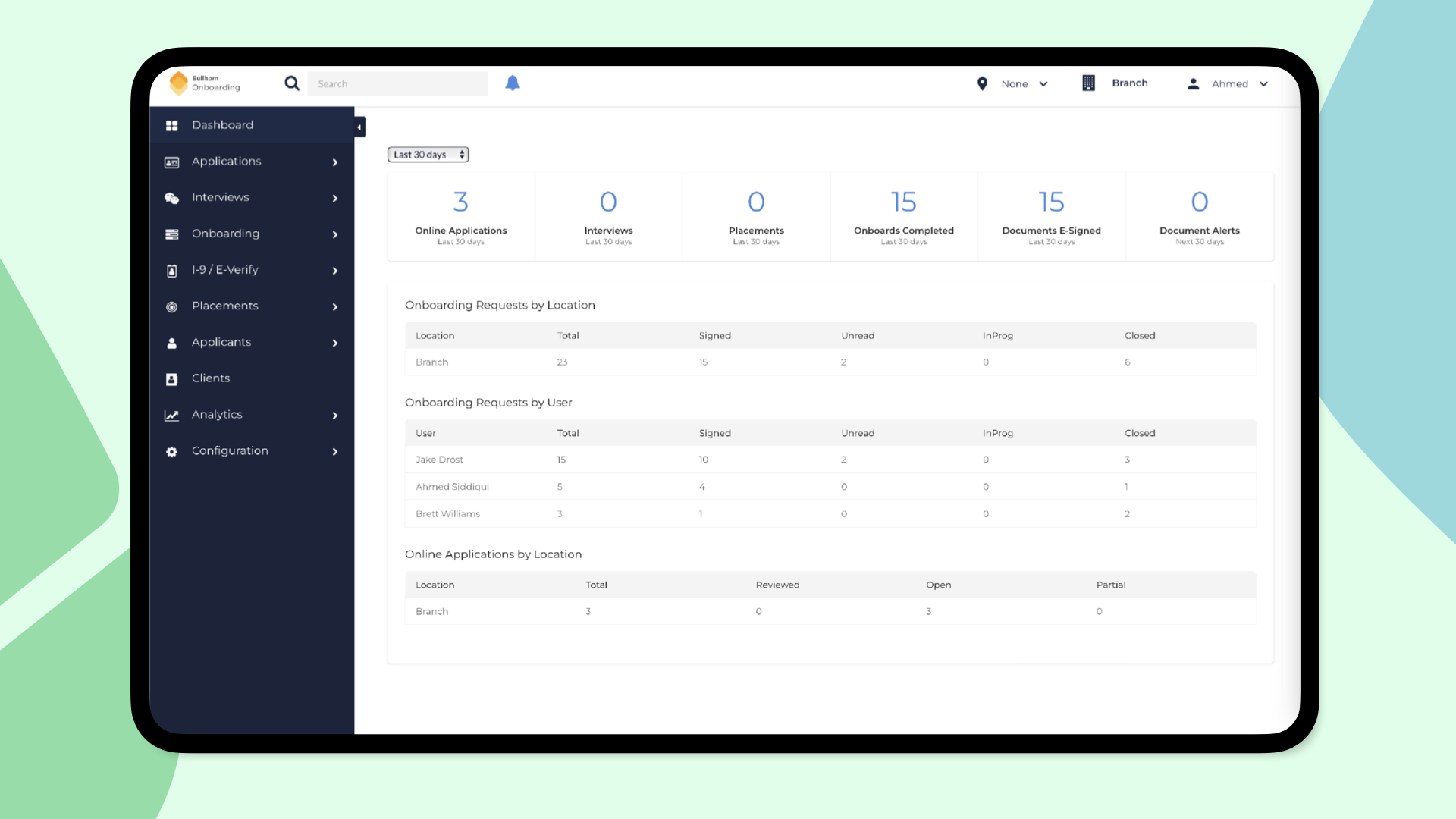Click the Jake Drost user row
1456x819 pixels.
[x=439, y=460]
